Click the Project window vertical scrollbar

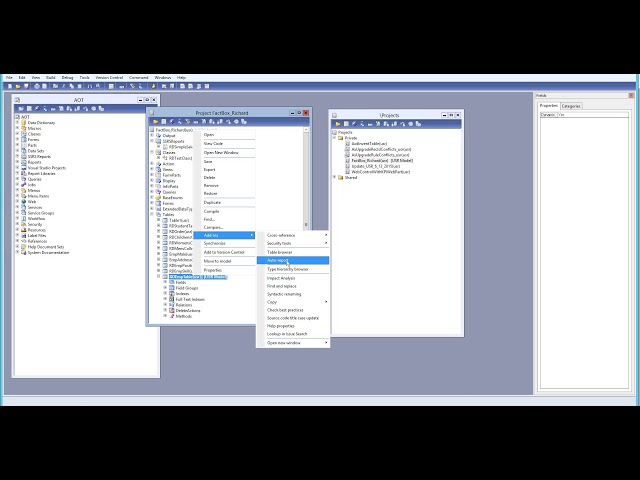pyautogui.click(x=306, y=180)
